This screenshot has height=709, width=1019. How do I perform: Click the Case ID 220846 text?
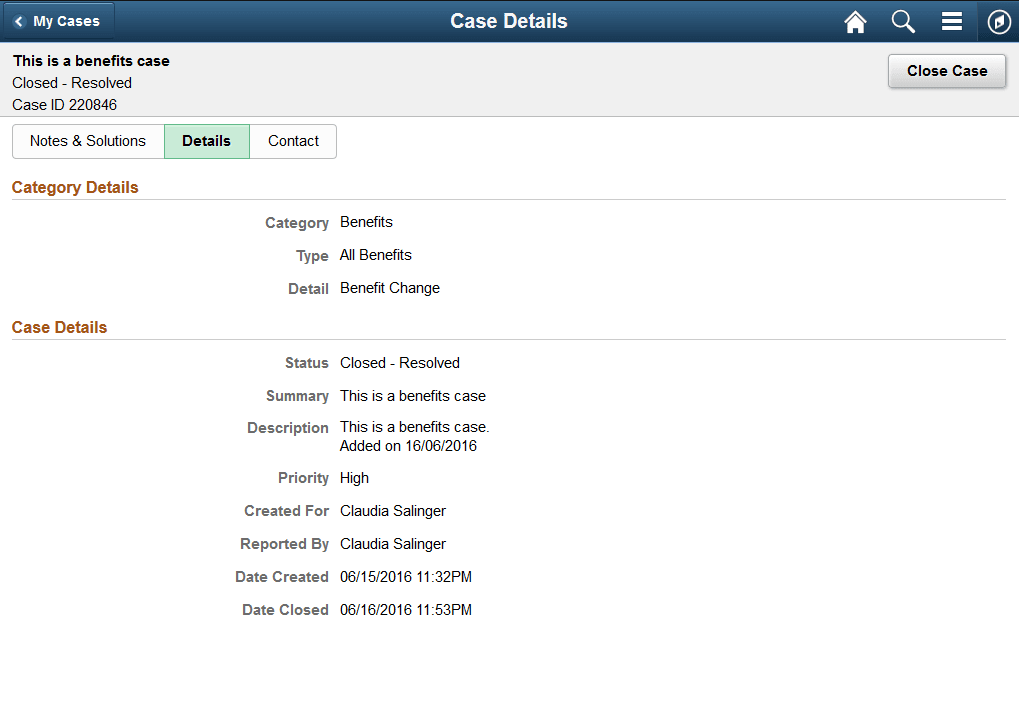click(x=64, y=105)
